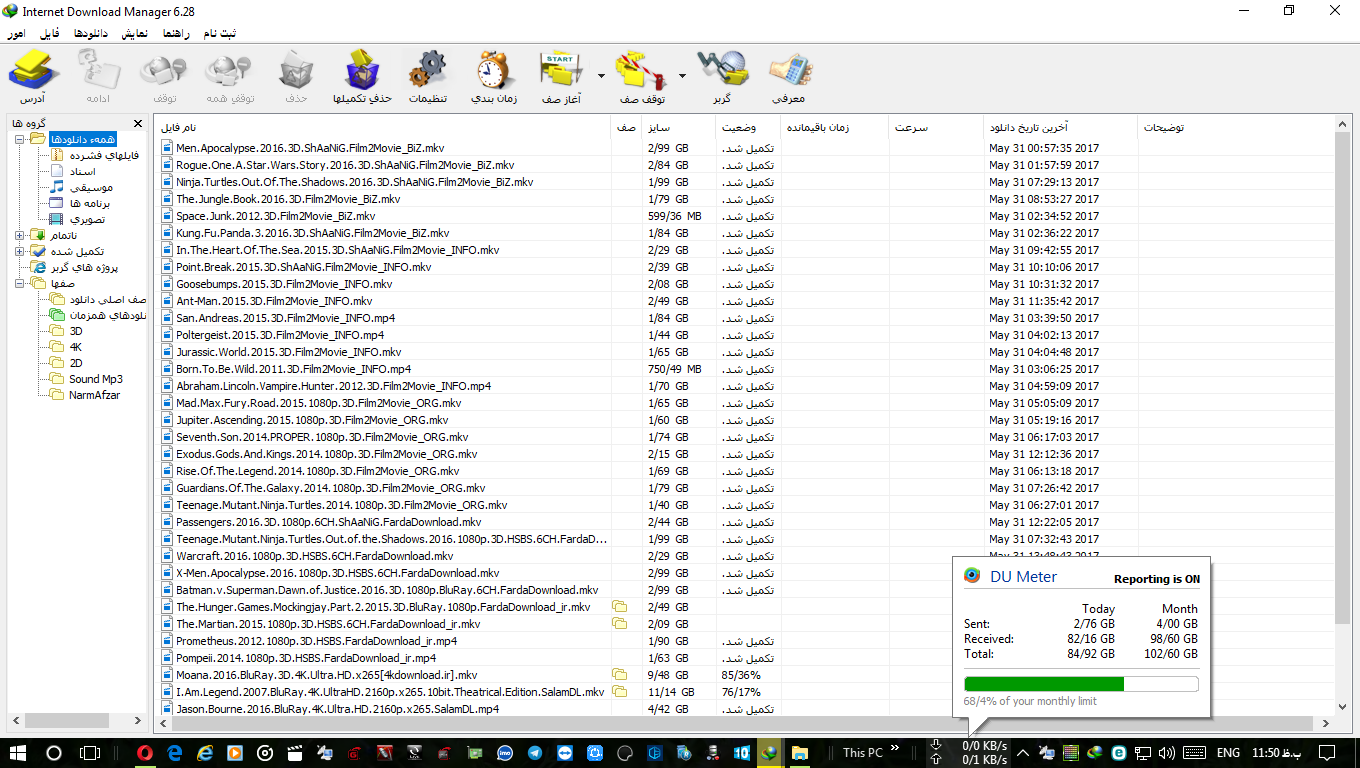Click queue icon in Moana.2016 row
Screen dimensions: 1360x768
620,675
